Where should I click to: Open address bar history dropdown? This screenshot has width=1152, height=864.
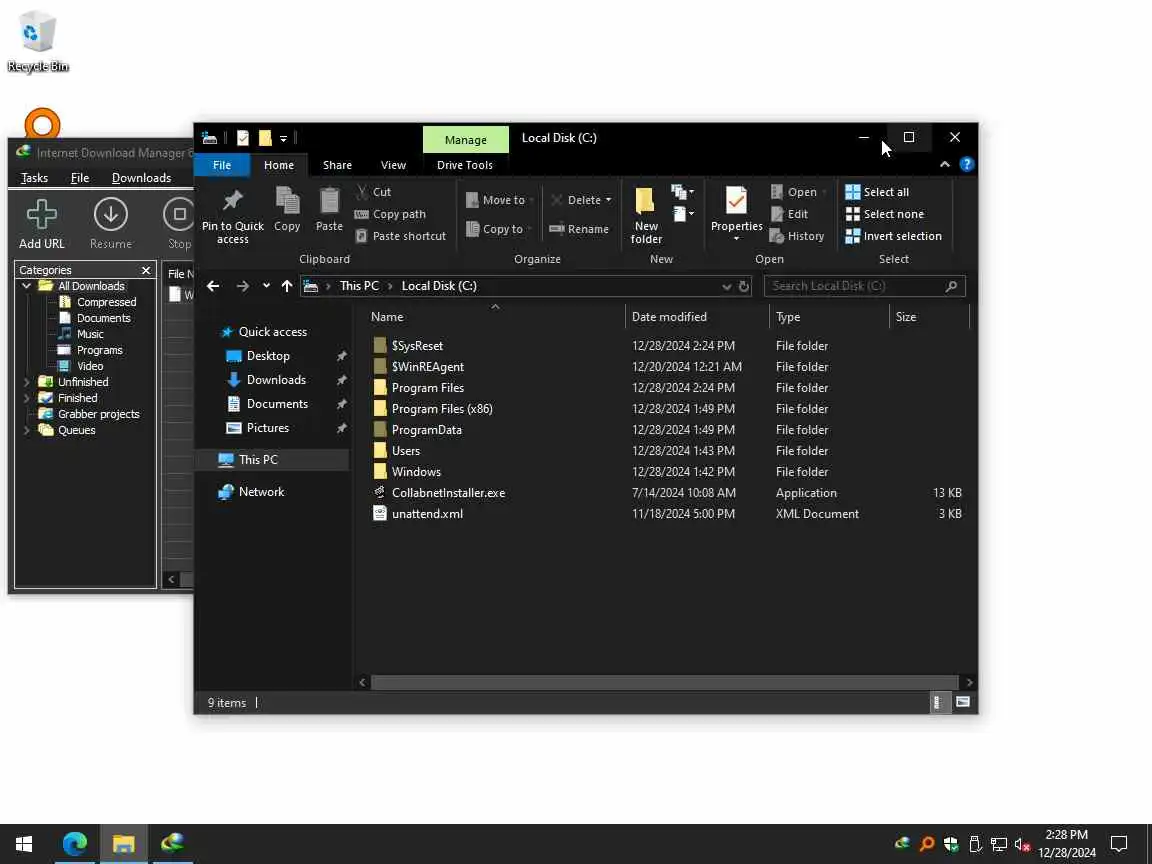[727, 286]
